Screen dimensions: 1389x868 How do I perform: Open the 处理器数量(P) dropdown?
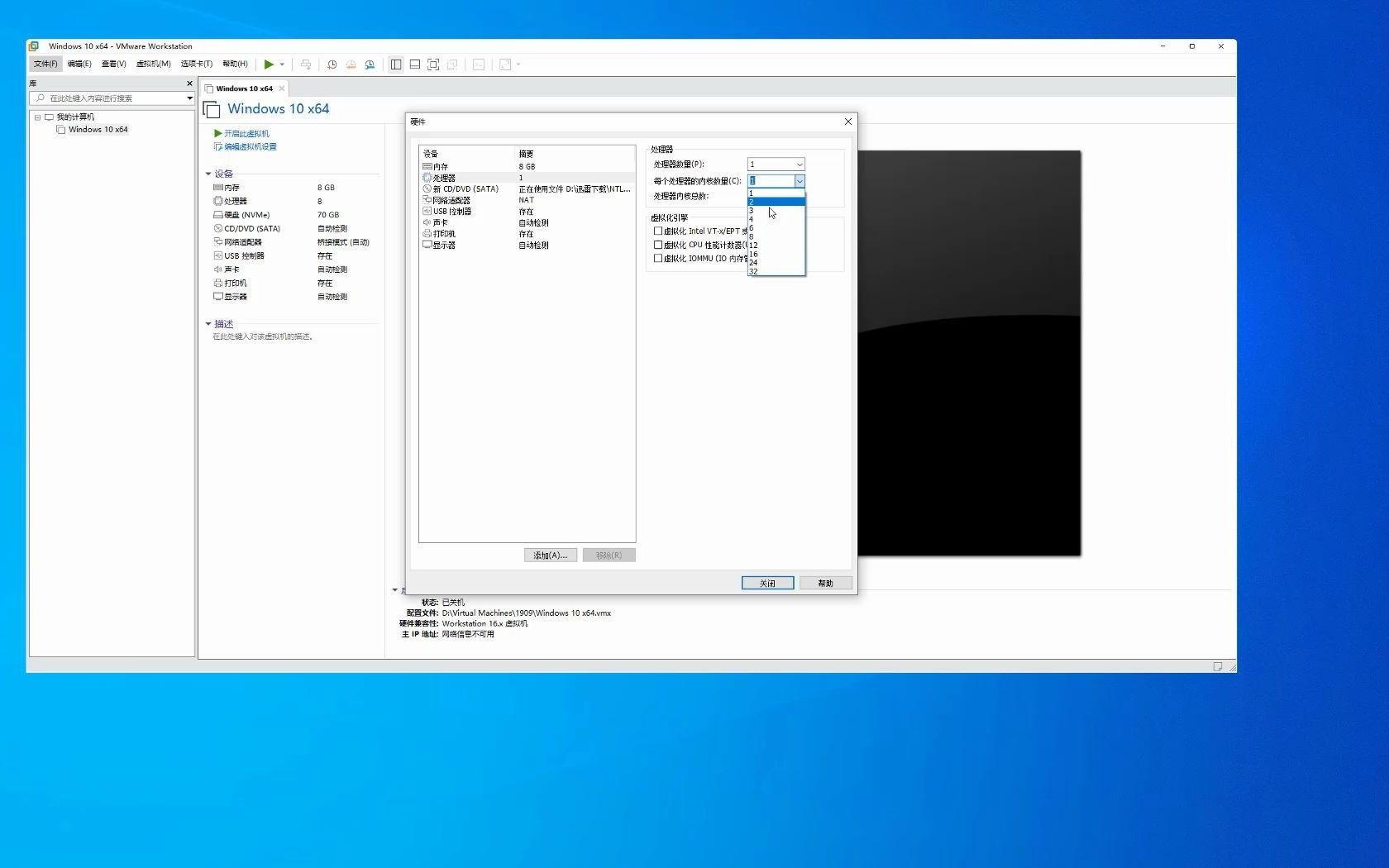[x=776, y=165]
